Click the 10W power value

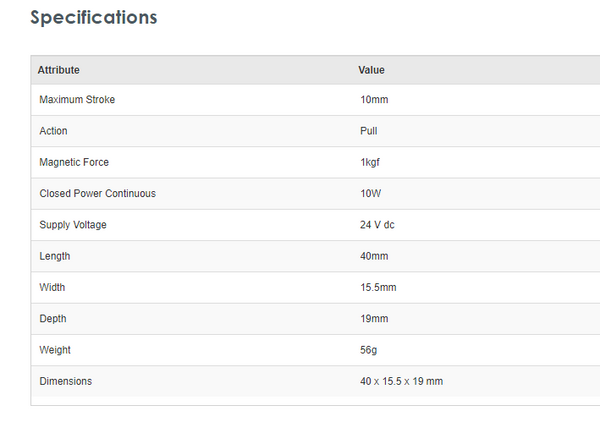tap(370, 193)
